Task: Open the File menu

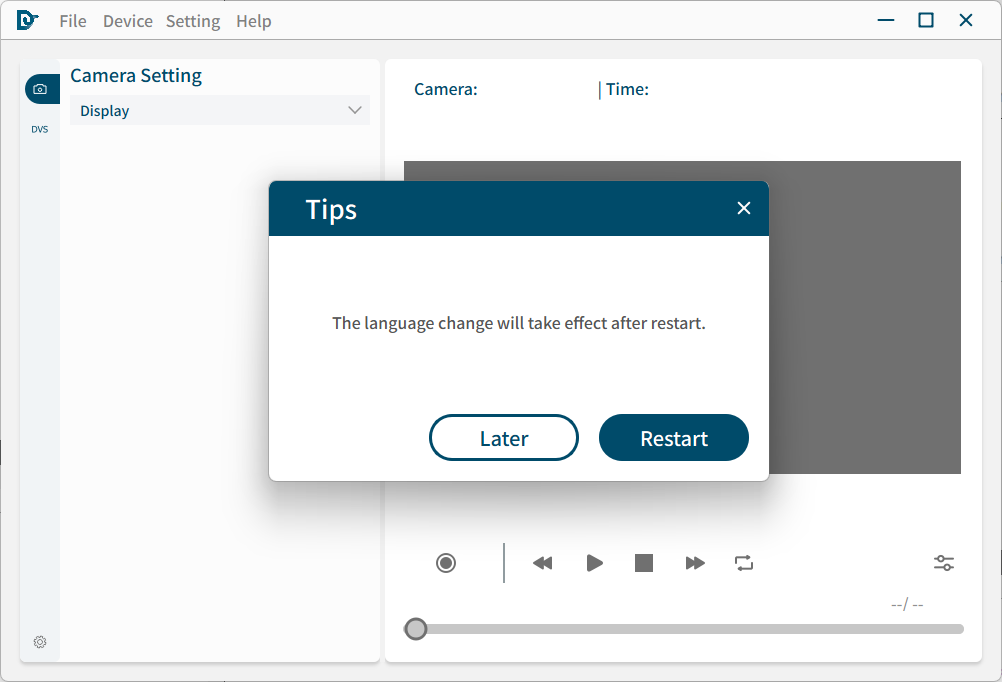Action: pos(73,21)
